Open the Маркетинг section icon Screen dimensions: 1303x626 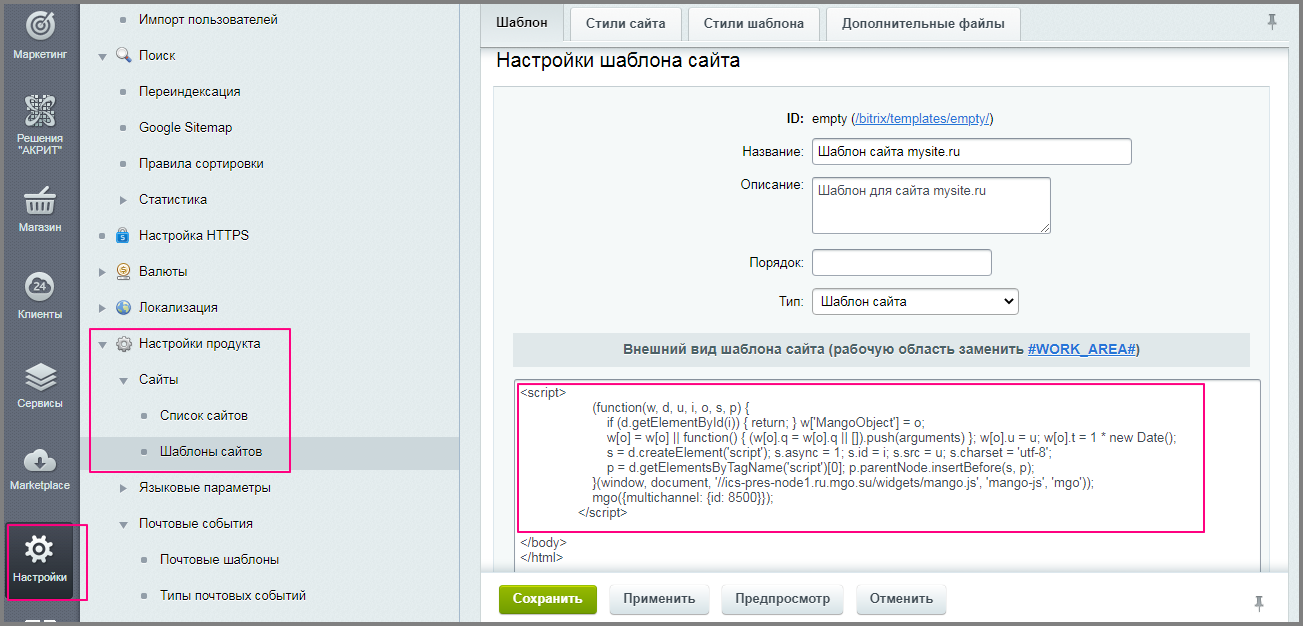tap(40, 24)
